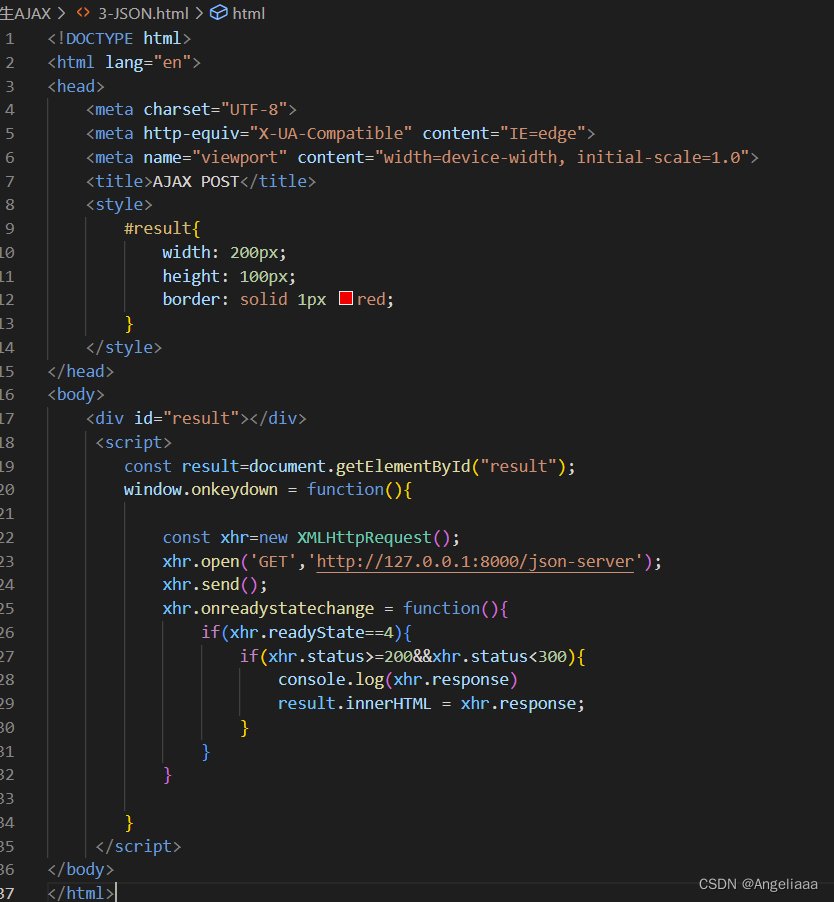Open the red color swatch picker
The width and height of the screenshot is (834, 902).
pyautogui.click(x=346, y=298)
